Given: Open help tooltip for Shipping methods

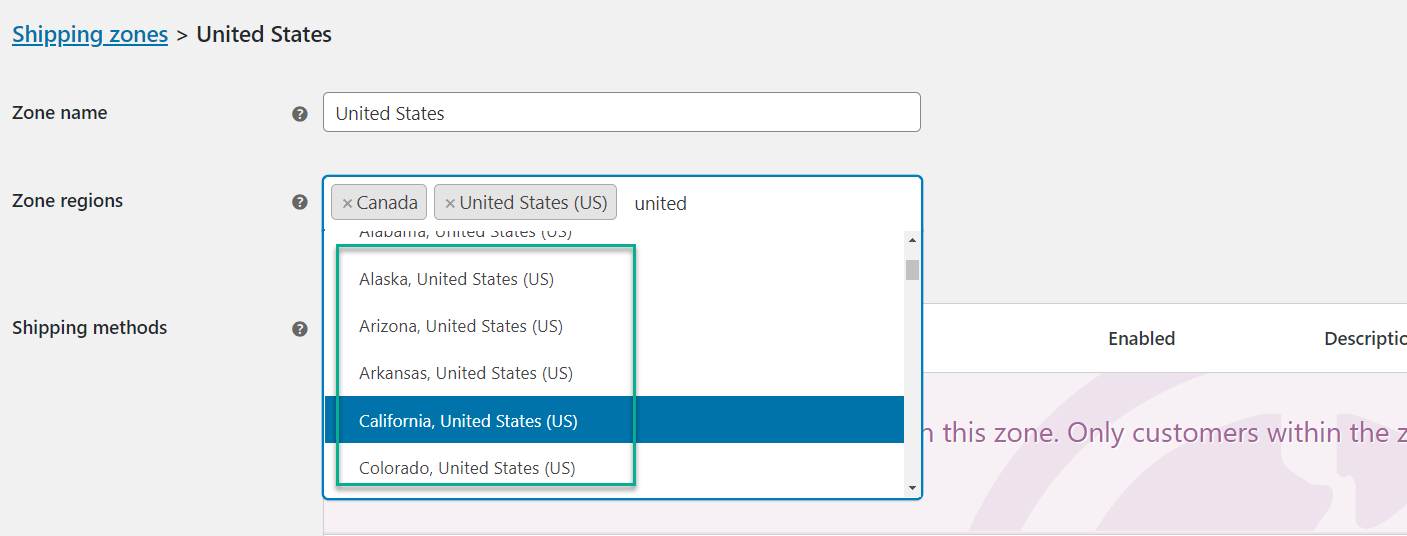Looking at the screenshot, I should click(x=299, y=329).
